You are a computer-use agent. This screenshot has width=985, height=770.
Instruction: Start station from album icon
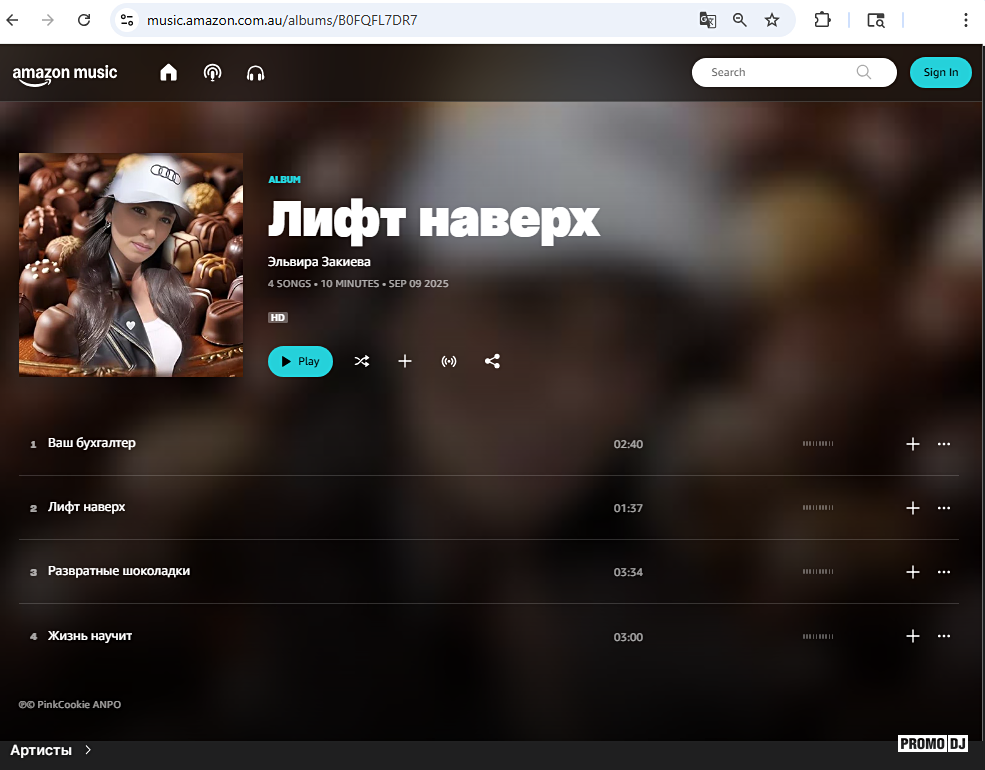tap(449, 361)
